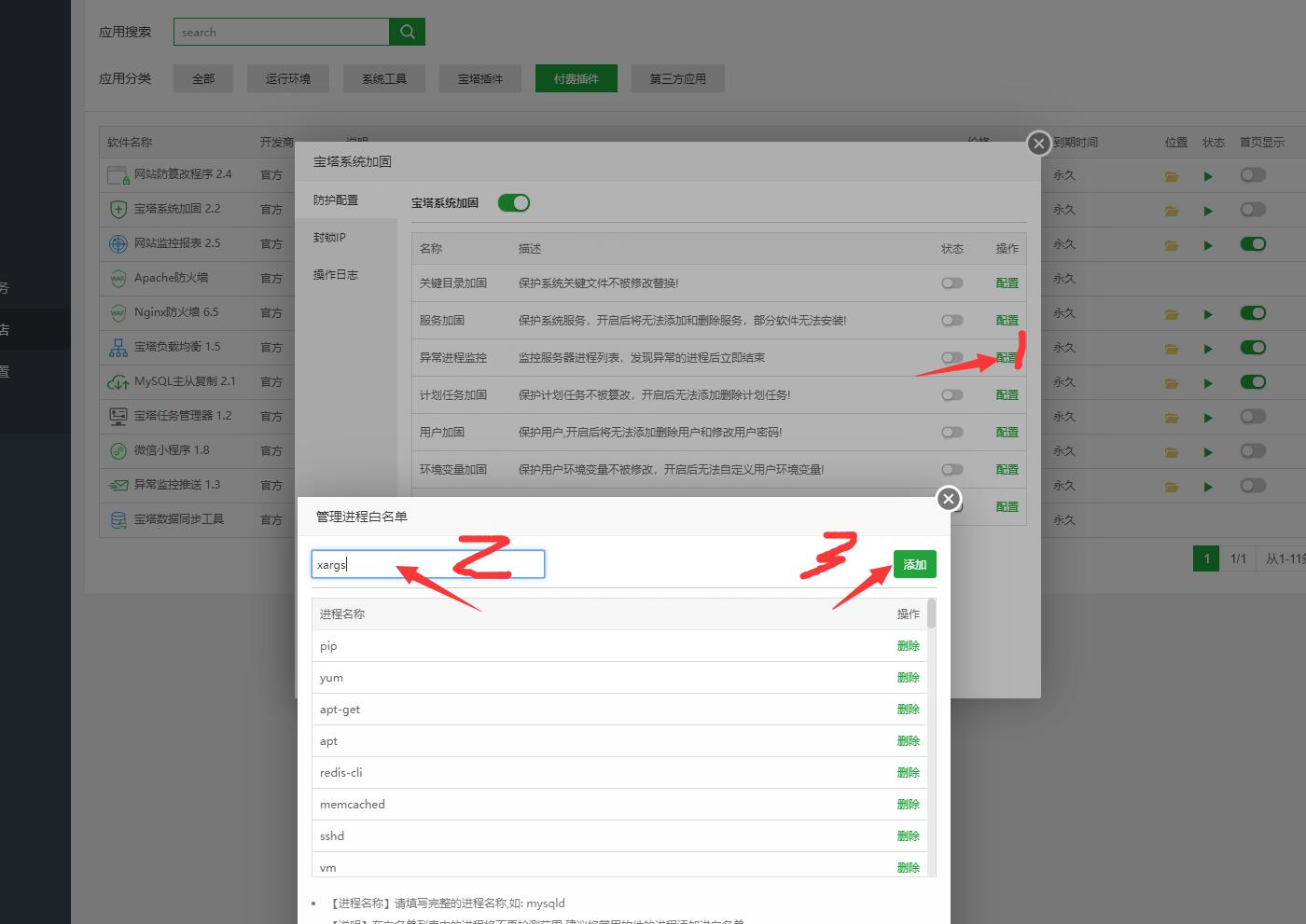
Task: Open folder icon in 网站防篡改程序 row
Action: click(x=1172, y=176)
